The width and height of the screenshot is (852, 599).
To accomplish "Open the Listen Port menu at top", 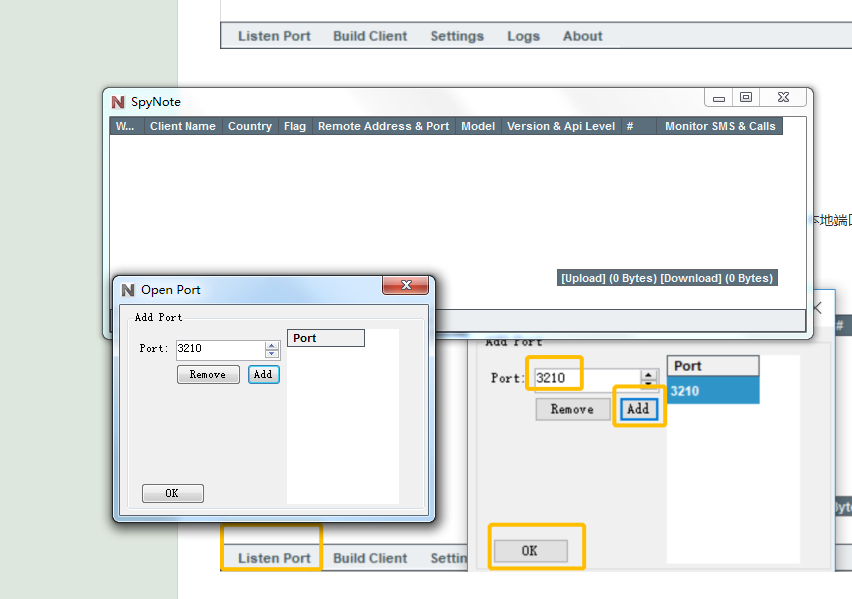I will (274, 36).
